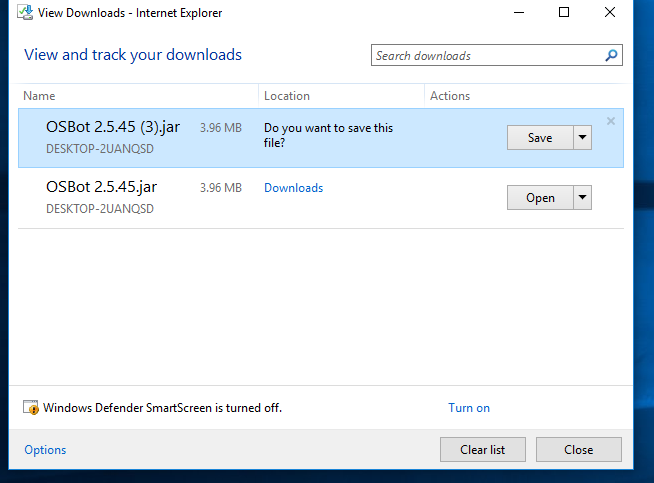The image size is (654, 483).
Task: Click the search magnifier icon
Action: pos(611,55)
